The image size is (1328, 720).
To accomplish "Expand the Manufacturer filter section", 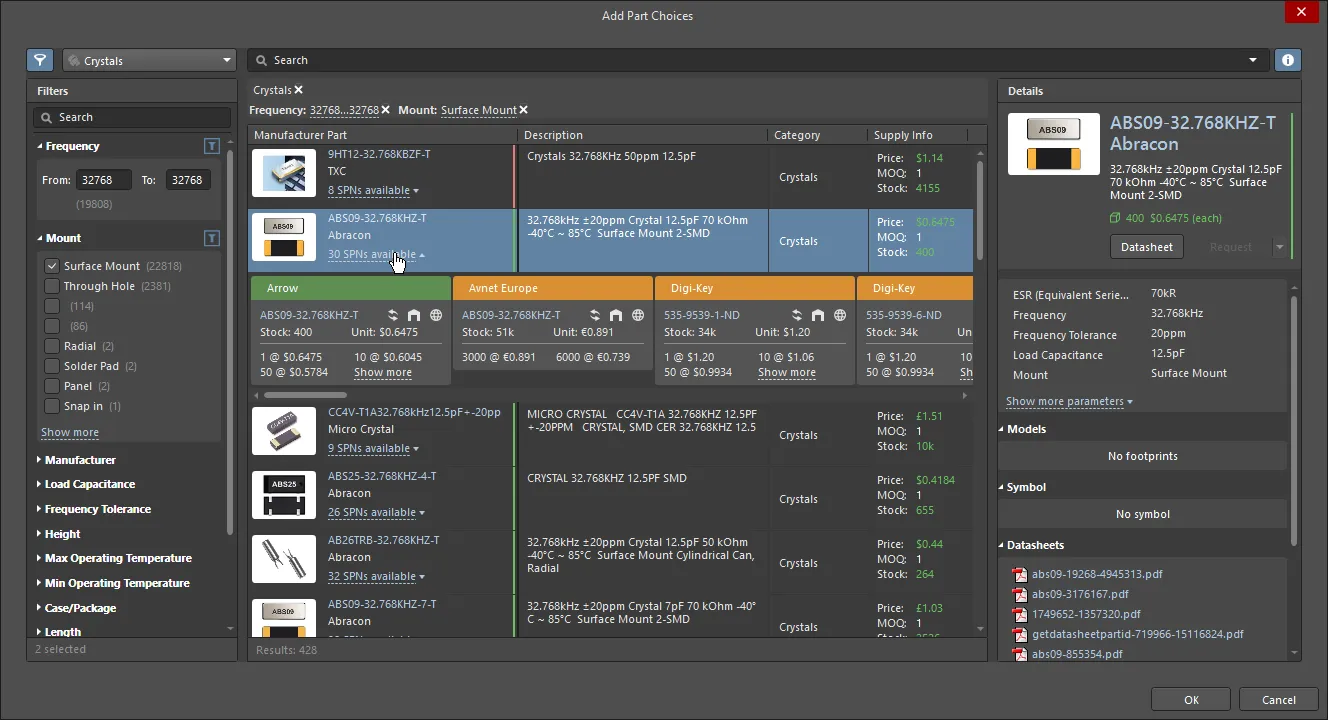I will click(x=40, y=460).
